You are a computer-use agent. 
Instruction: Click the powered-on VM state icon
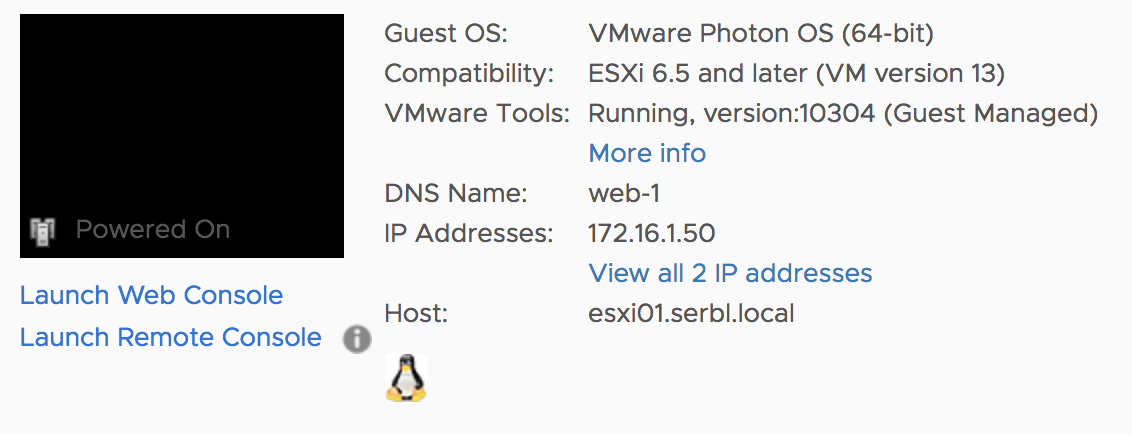pyautogui.click(x=43, y=230)
